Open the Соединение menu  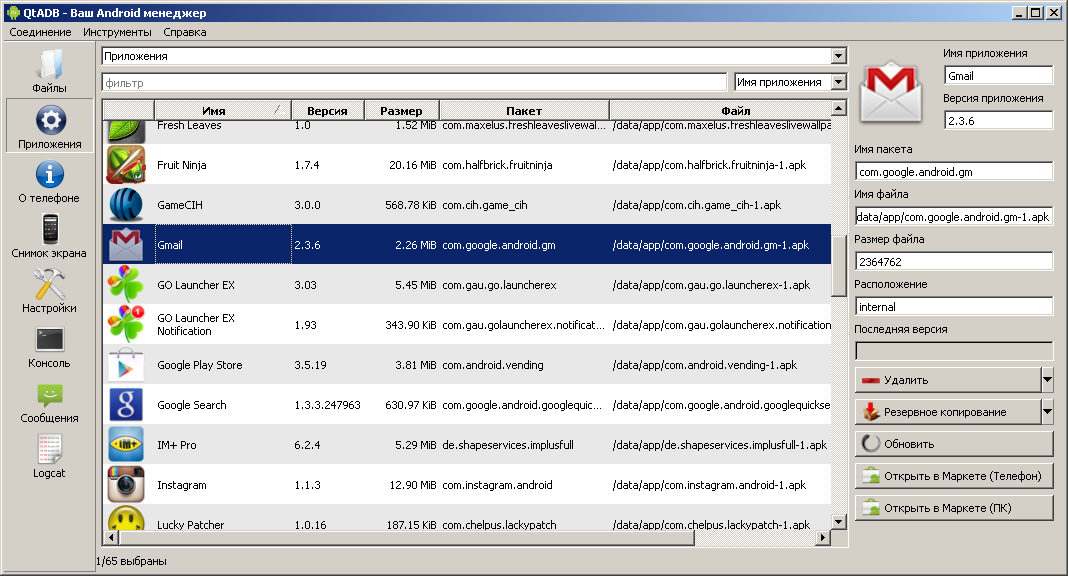pyautogui.click(x=40, y=32)
